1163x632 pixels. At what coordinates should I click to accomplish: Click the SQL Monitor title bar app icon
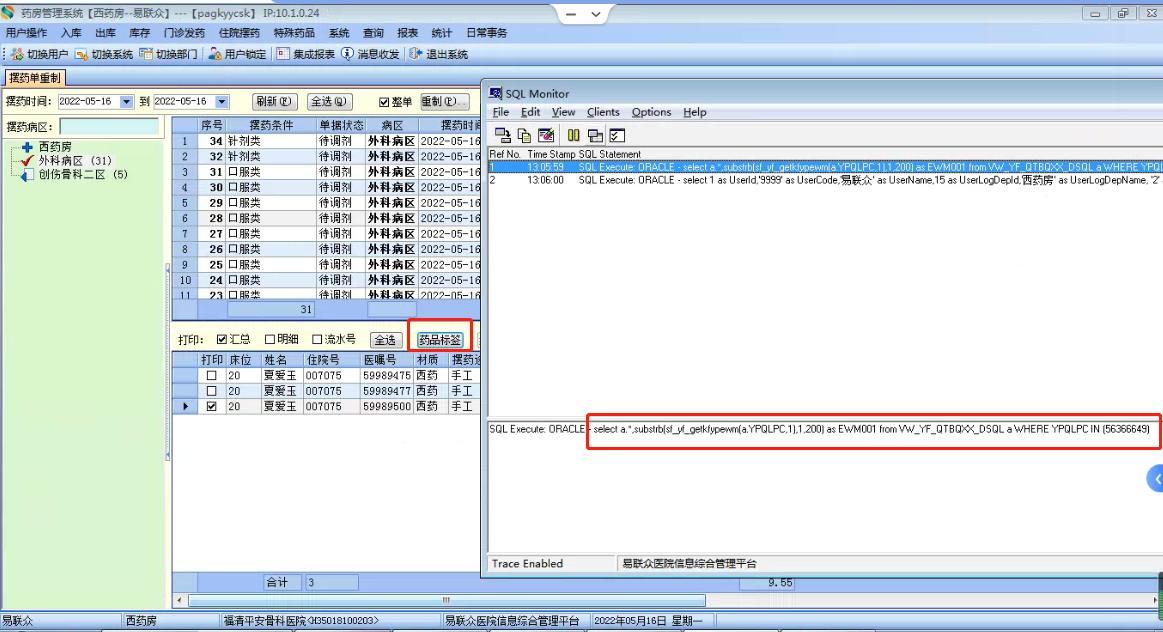point(495,93)
